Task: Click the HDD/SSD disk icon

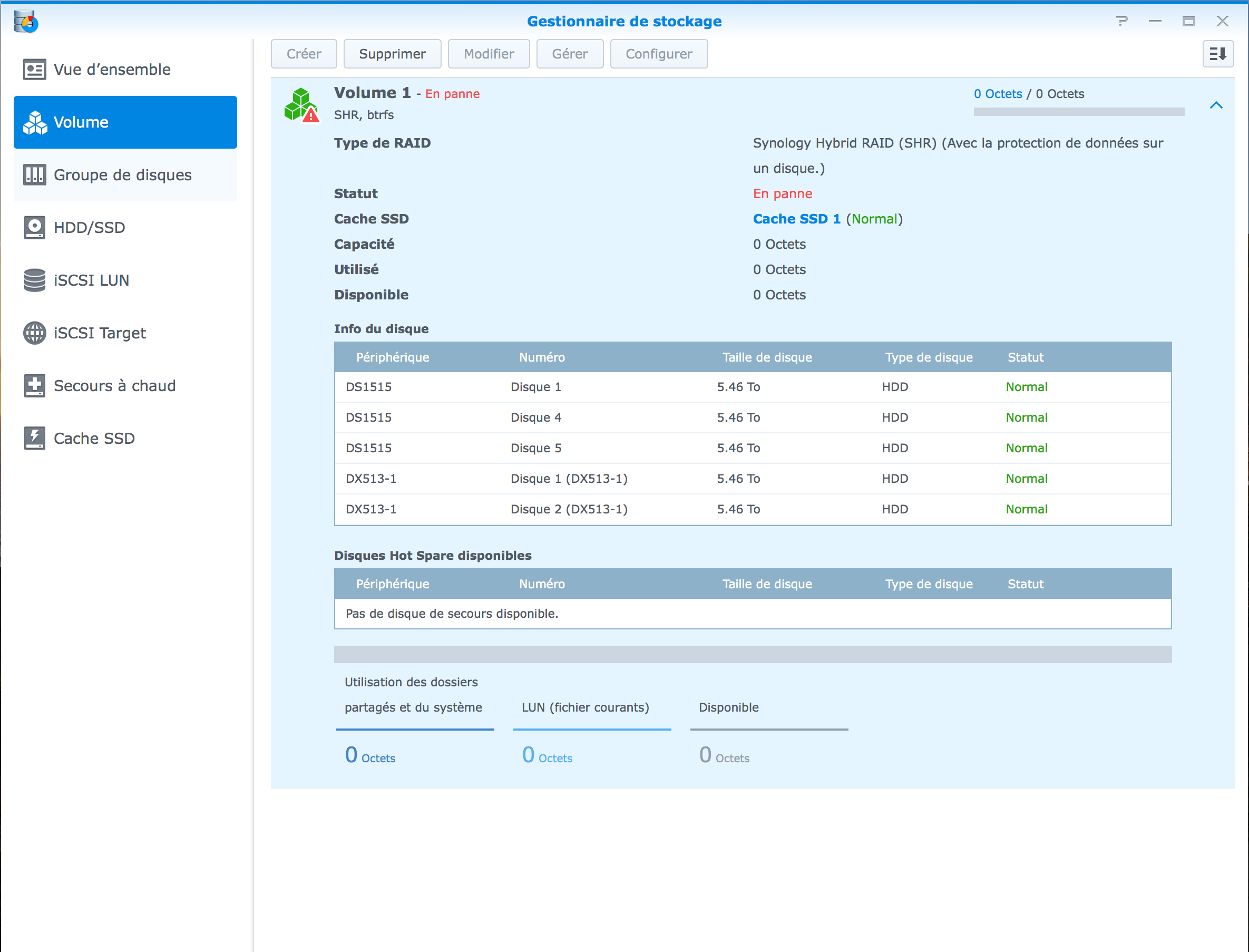Action: click(35, 227)
